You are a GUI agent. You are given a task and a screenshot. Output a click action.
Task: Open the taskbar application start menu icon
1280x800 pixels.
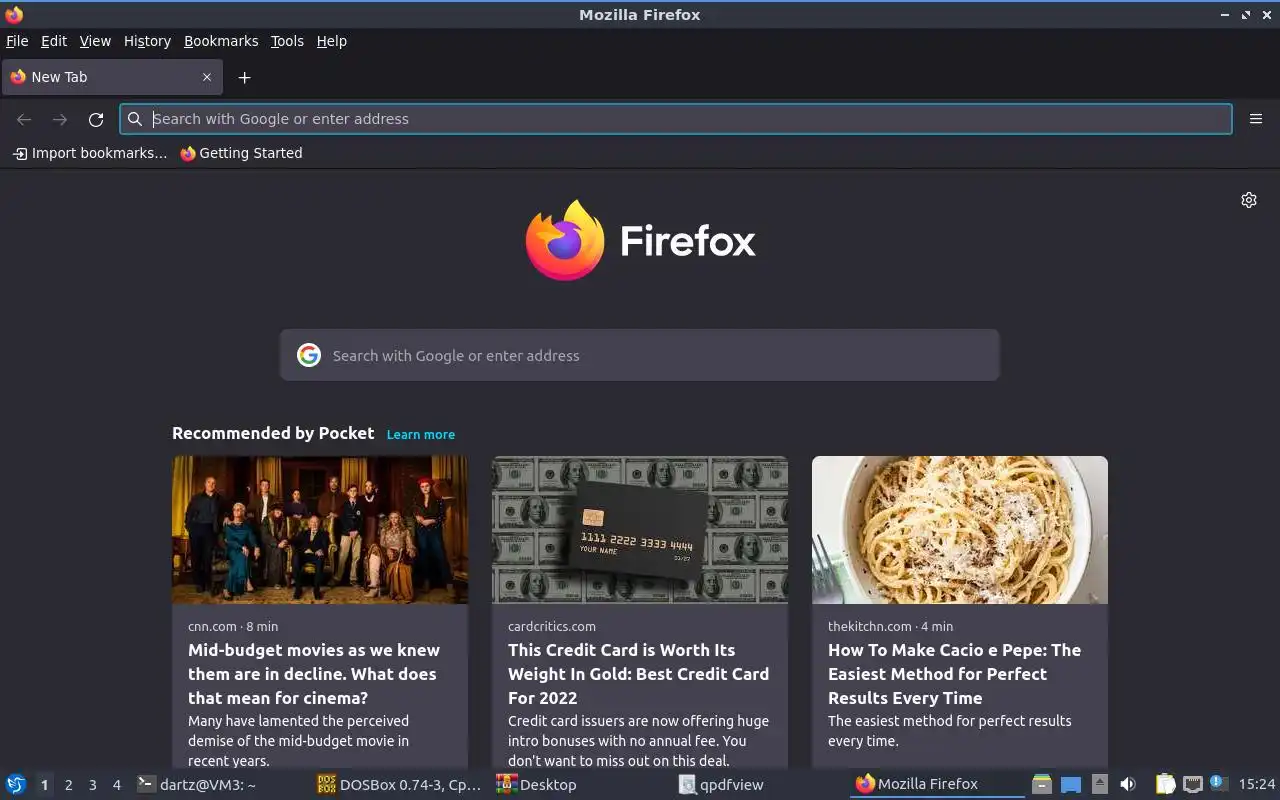point(16,784)
